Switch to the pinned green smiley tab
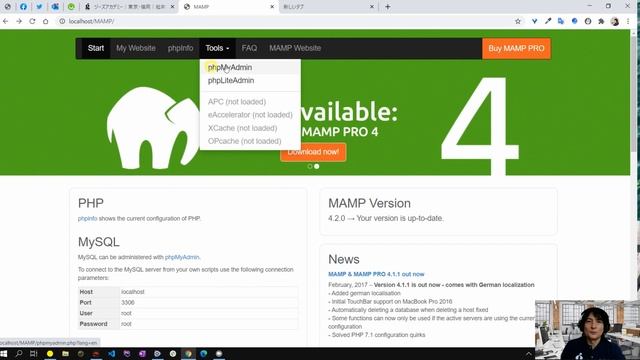 [71, 7]
